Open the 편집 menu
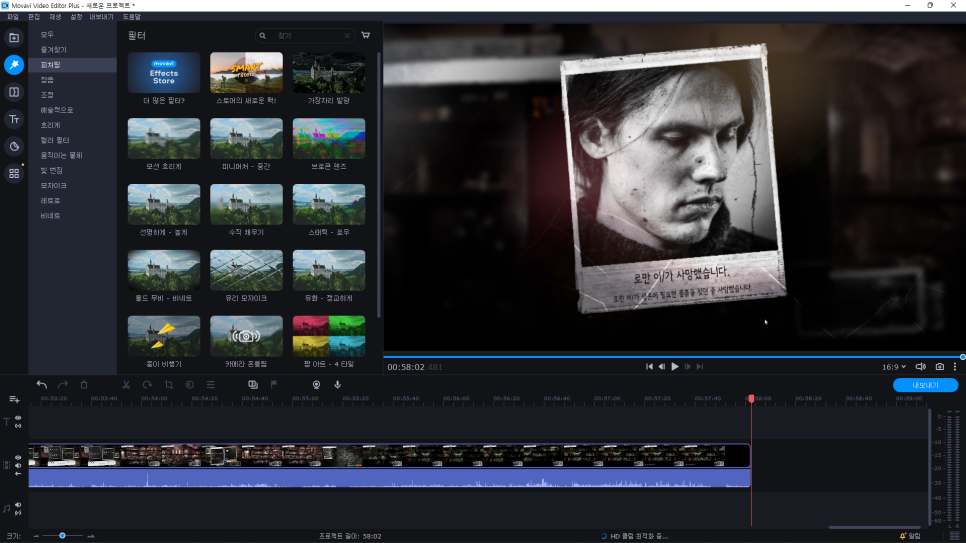This screenshot has width=966, height=543. click(34, 17)
